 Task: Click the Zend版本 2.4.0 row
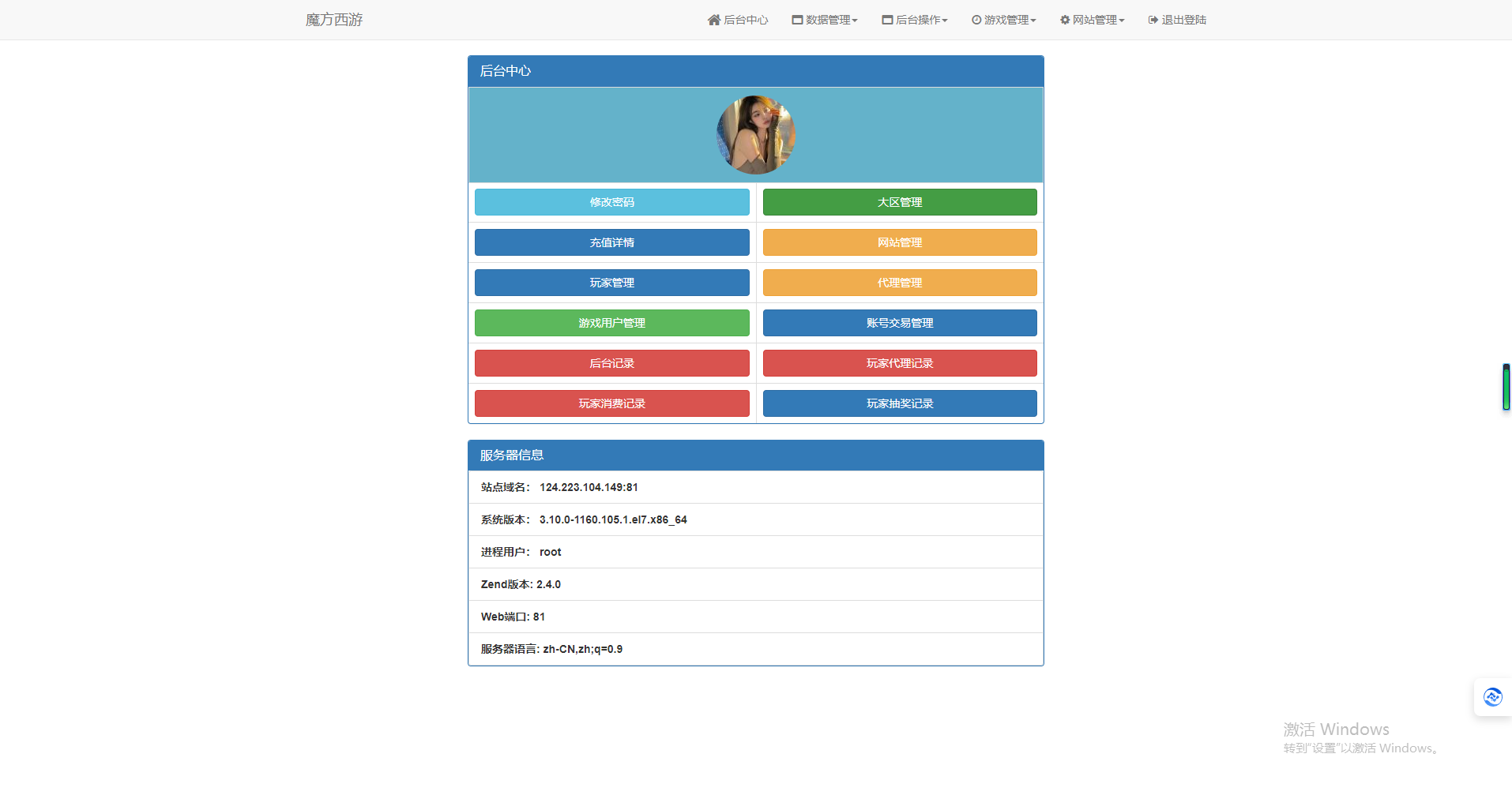[x=756, y=584]
